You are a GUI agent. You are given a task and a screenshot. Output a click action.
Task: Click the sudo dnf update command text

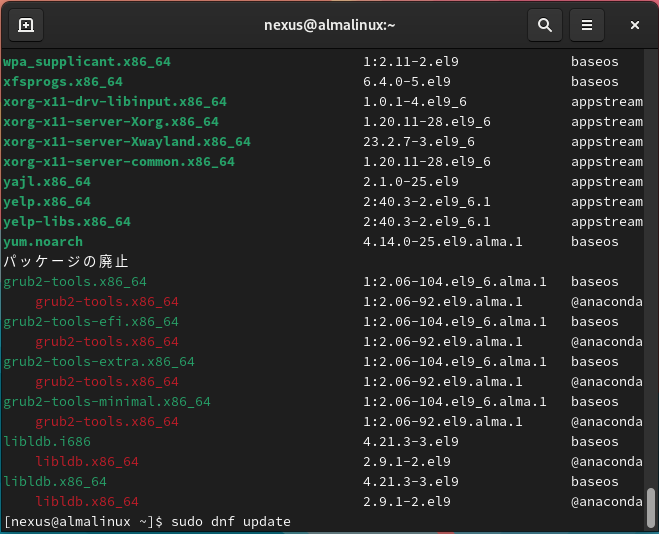[231, 522]
